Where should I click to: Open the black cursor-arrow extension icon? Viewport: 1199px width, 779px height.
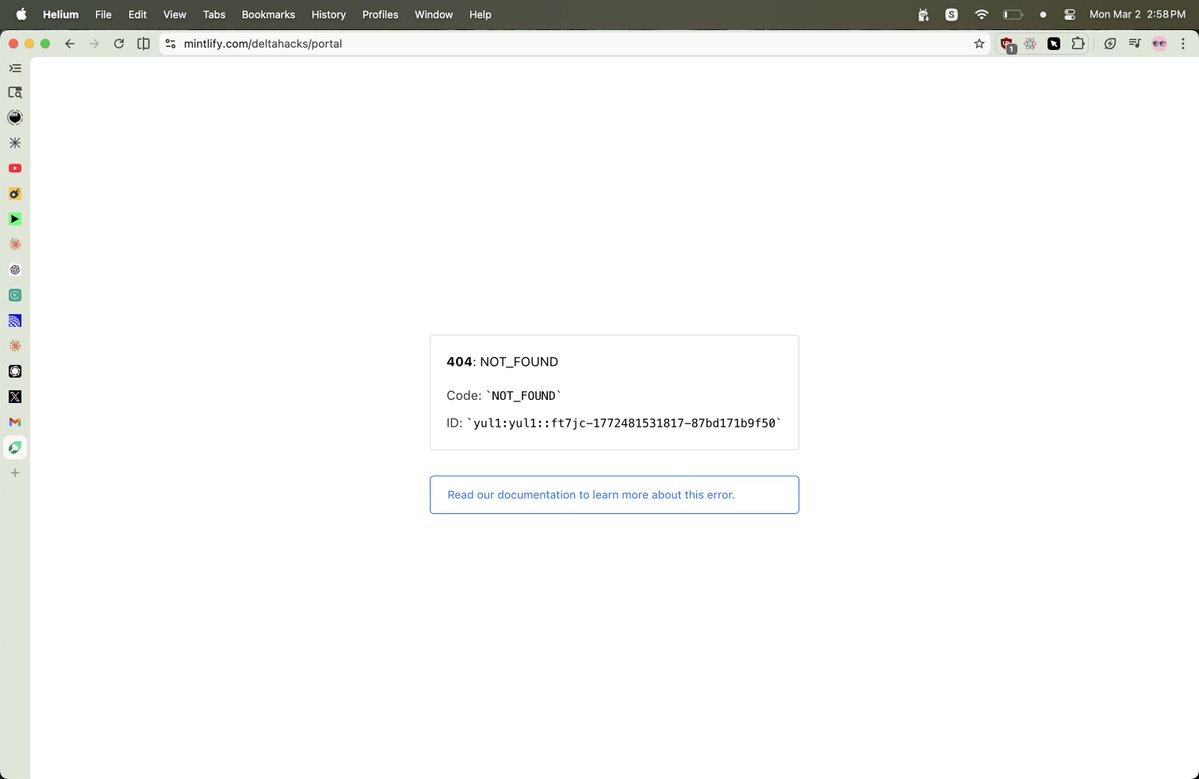[1054, 44]
